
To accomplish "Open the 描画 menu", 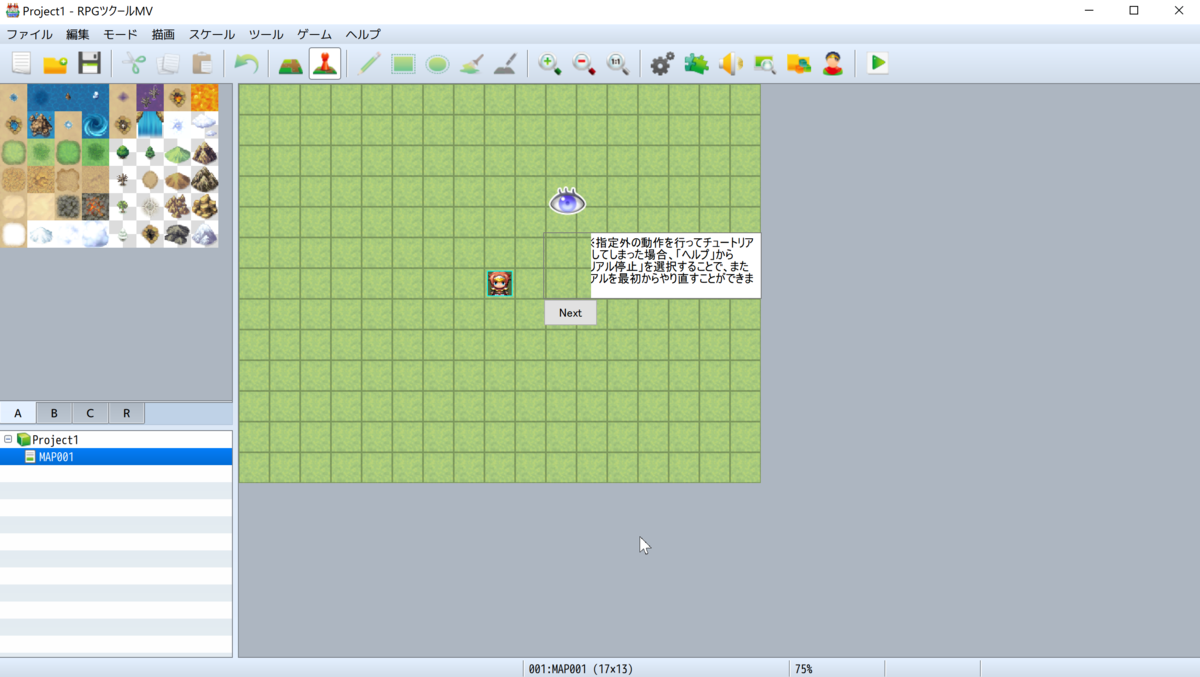I will pos(163,34).
